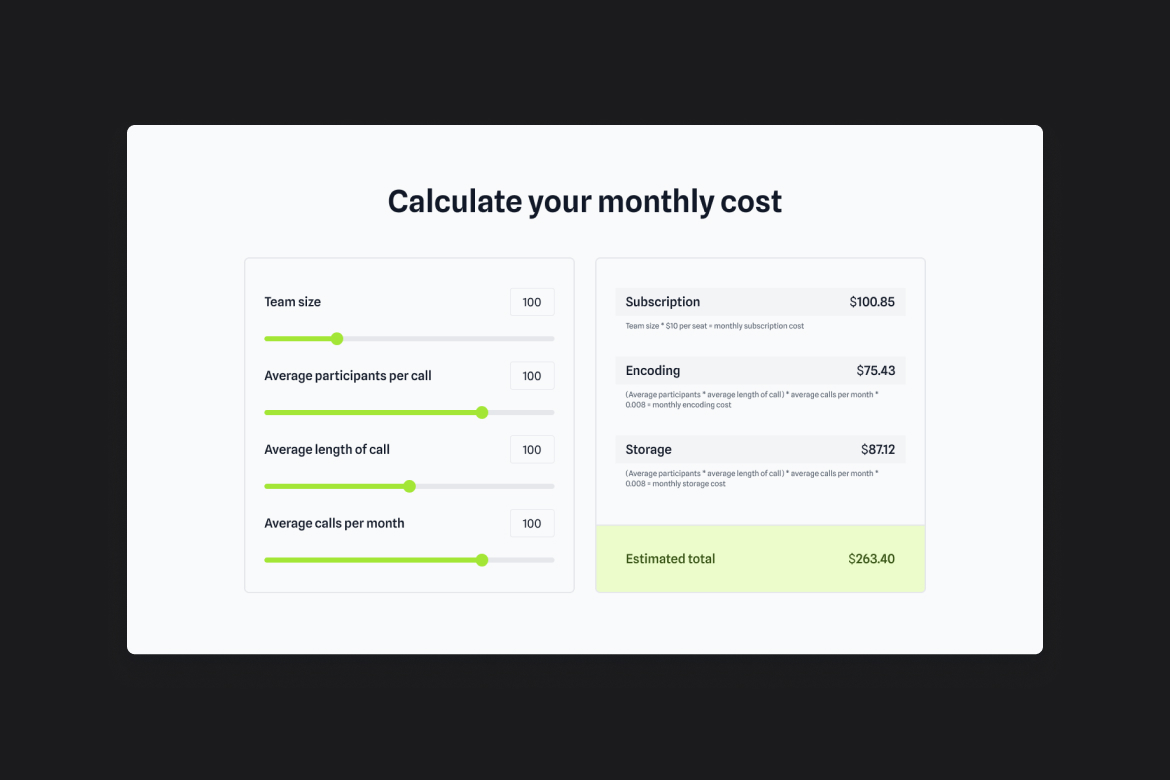Click the Average length of call input field
This screenshot has width=1170, height=780.
point(532,449)
